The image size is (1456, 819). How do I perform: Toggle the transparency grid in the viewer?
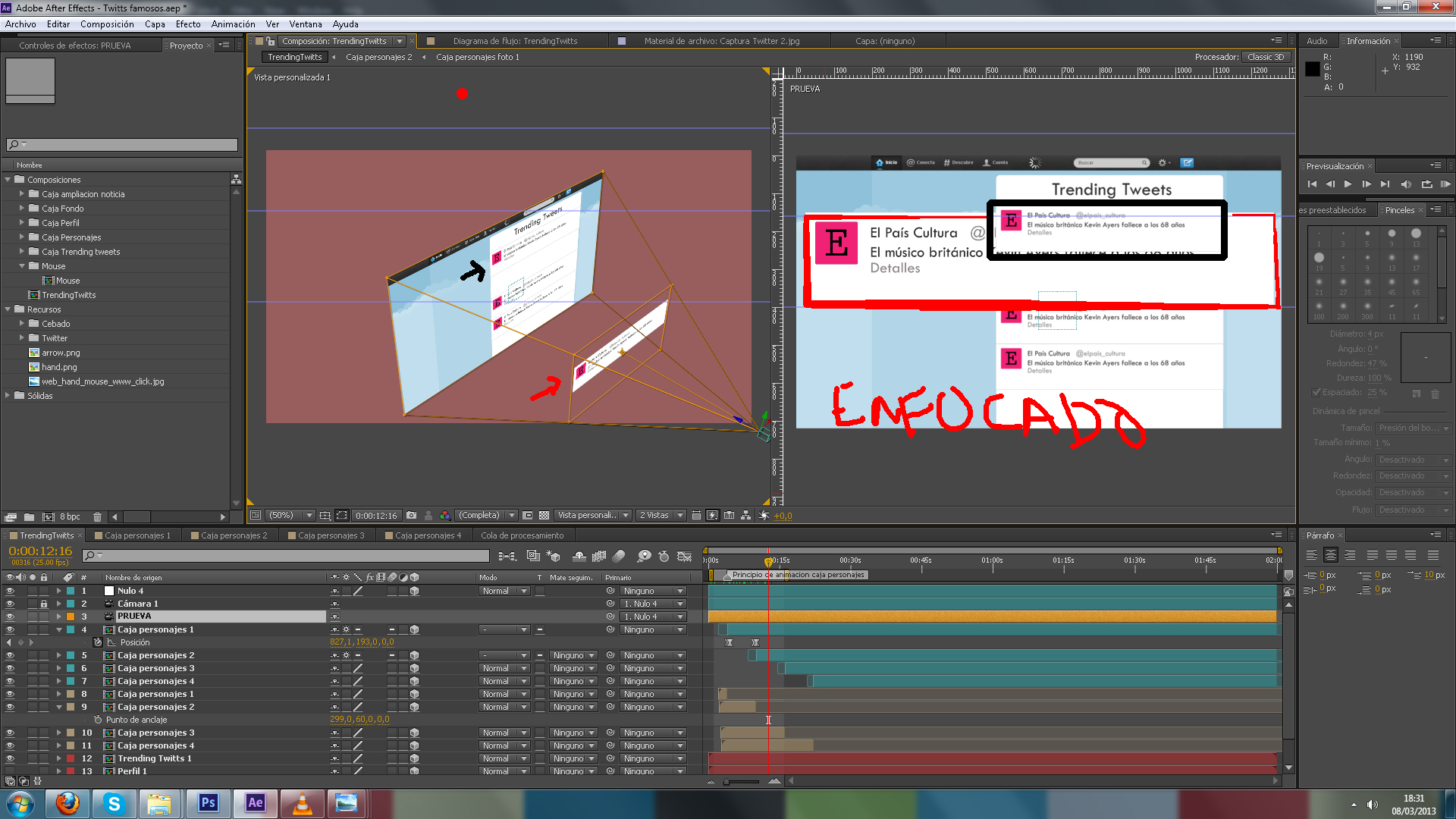click(x=544, y=516)
